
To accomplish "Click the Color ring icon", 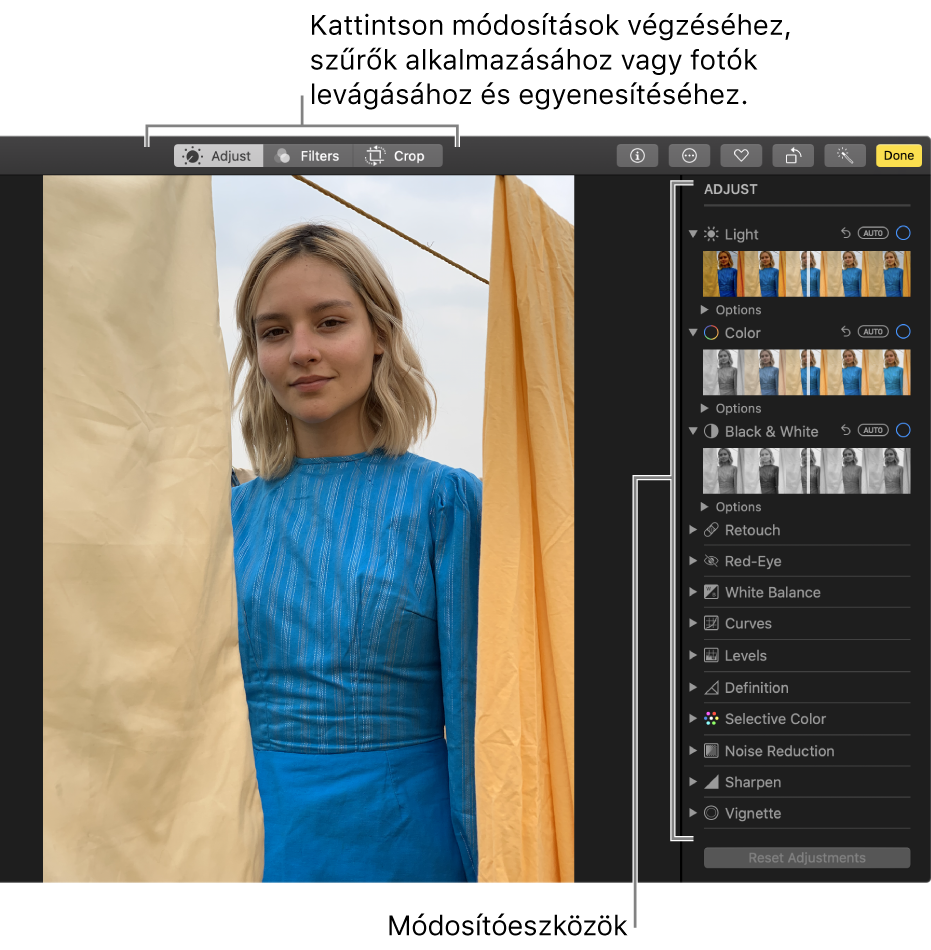I will 711,333.
